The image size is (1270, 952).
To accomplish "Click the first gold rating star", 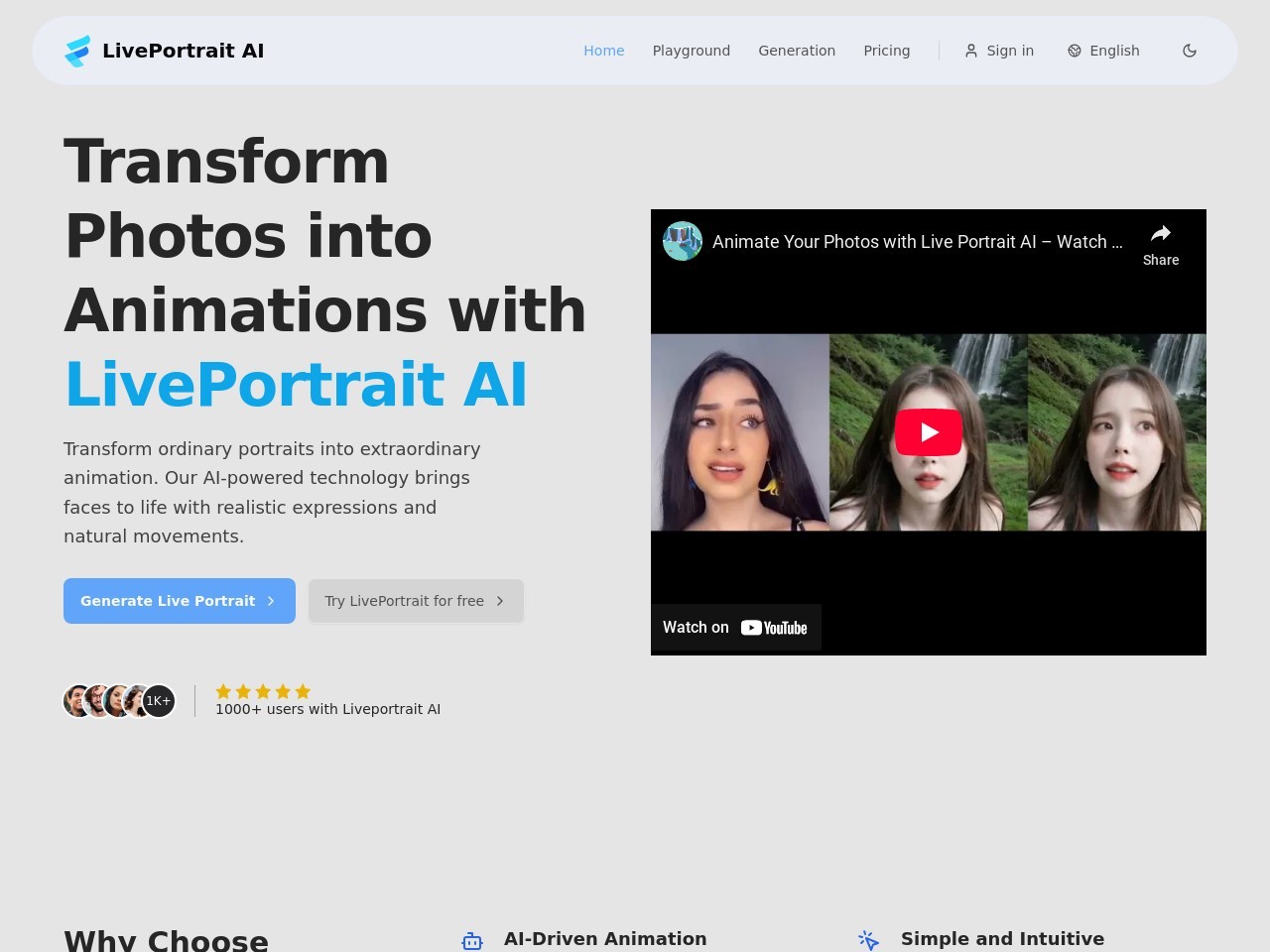I will 223,691.
